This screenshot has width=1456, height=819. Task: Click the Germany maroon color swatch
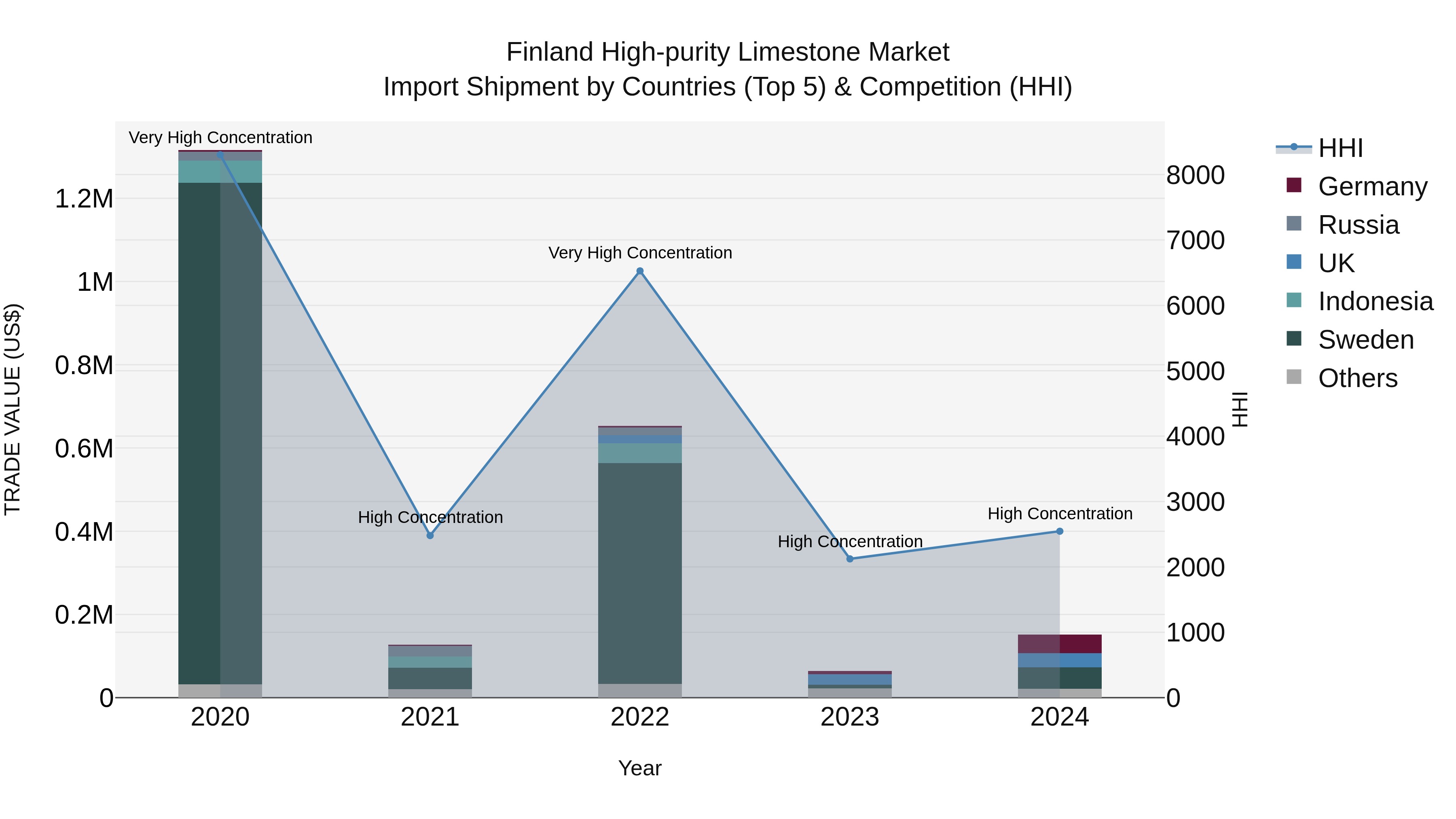point(1294,185)
